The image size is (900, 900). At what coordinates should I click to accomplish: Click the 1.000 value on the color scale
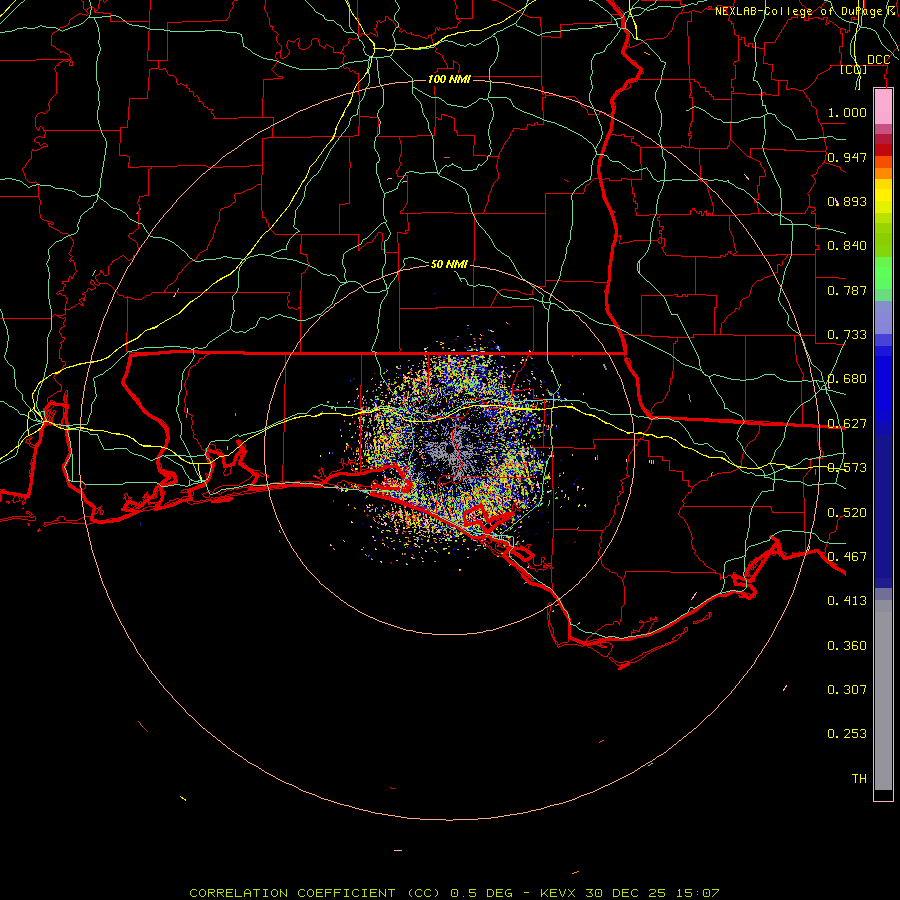pos(847,112)
